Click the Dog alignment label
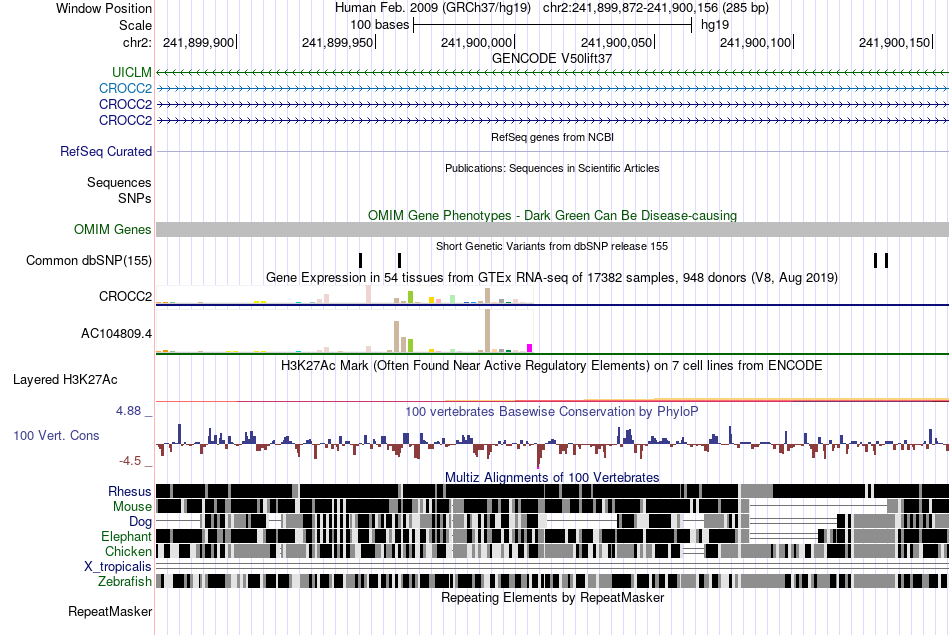The width and height of the screenshot is (950, 635). point(140,522)
